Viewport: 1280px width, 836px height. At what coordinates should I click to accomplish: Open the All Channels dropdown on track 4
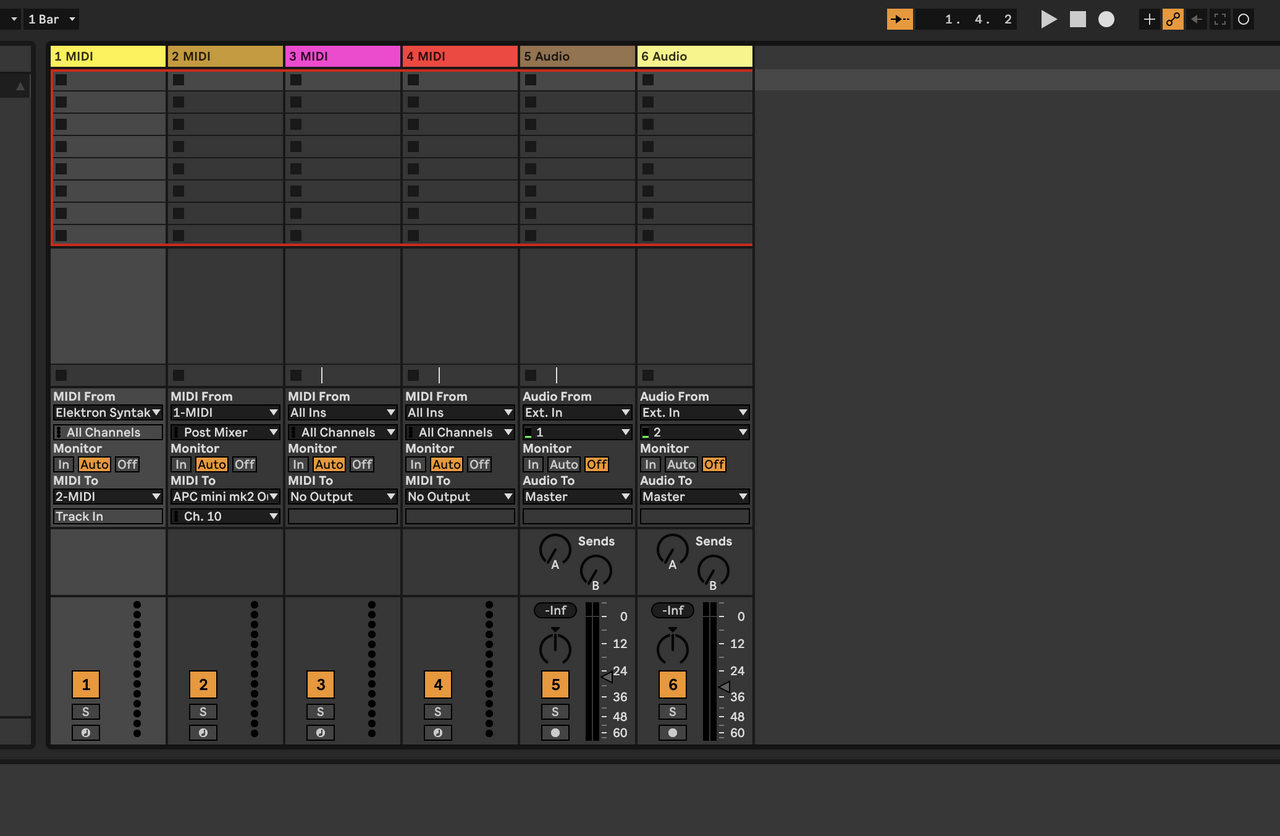460,432
